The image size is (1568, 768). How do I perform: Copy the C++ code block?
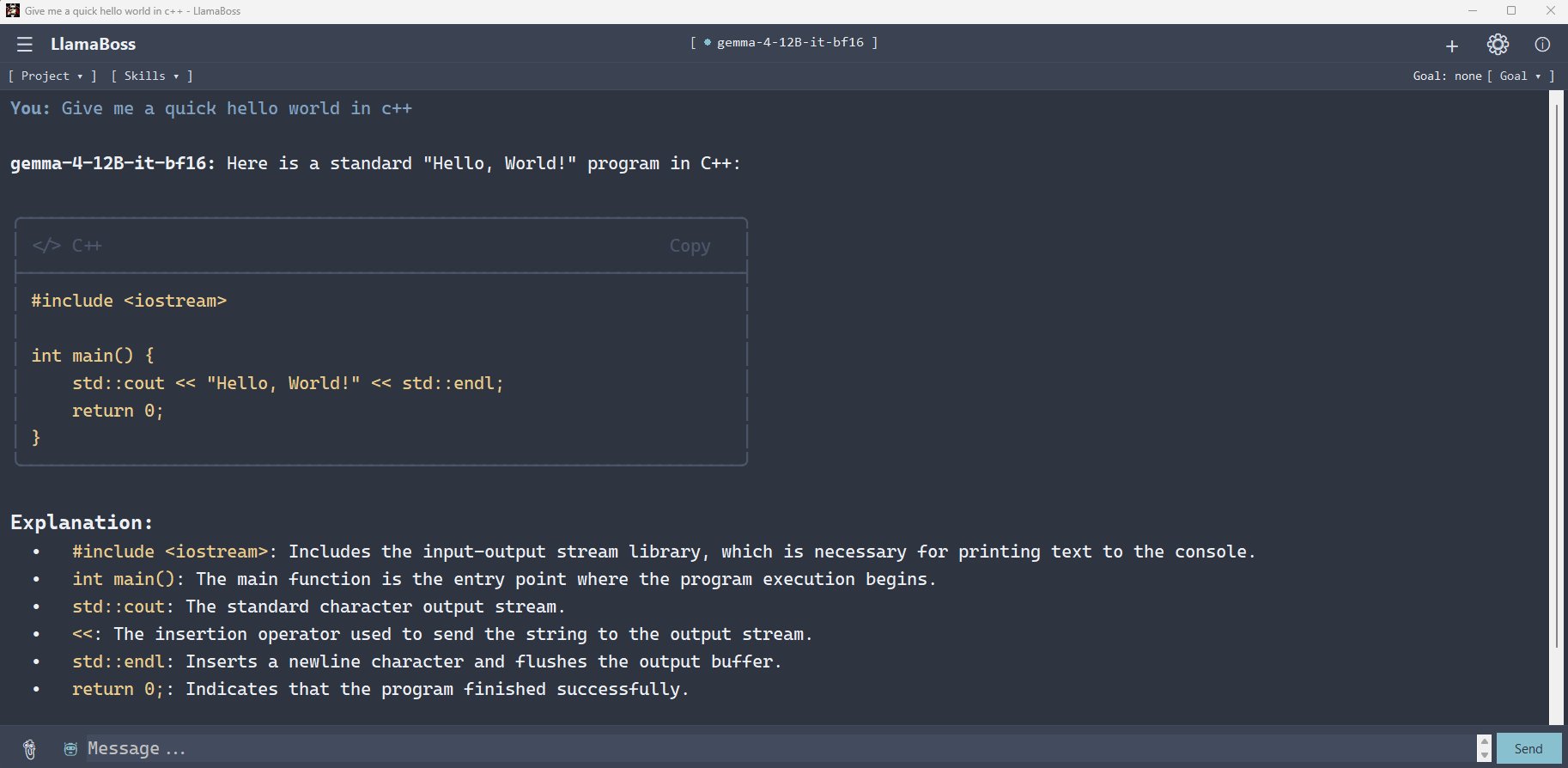690,246
